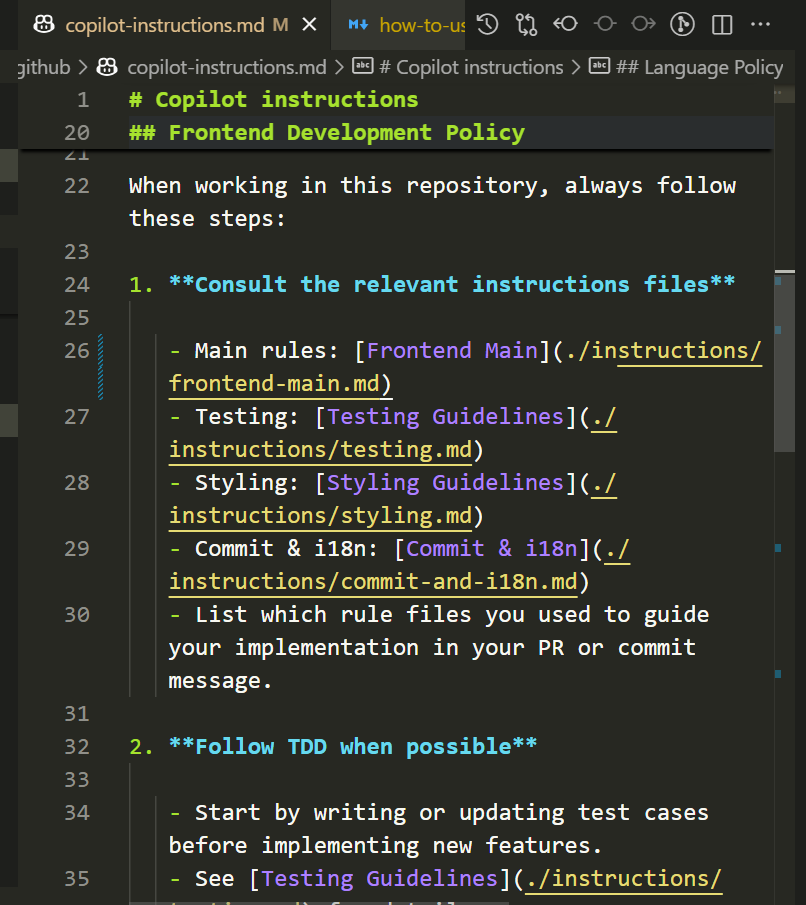
Task: Open changes with next revision arrow
Action: (x=643, y=25)
